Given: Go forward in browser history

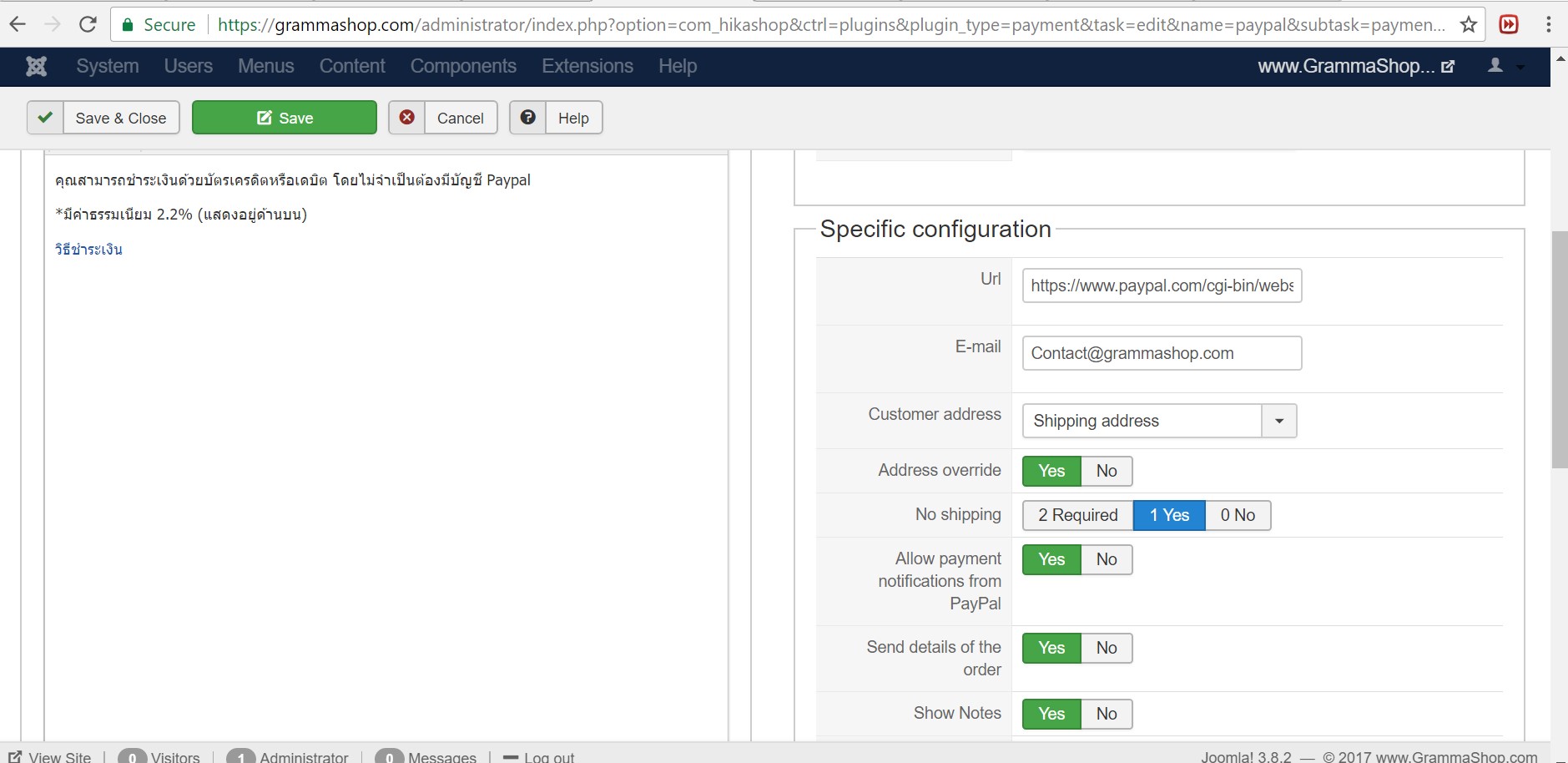Looking at the screenshot, I should tap(53, 24).
